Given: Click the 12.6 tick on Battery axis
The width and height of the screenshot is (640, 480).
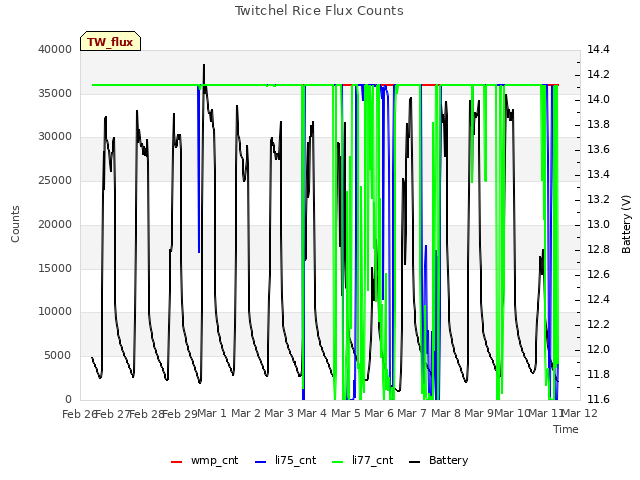Looking at the screenshot, I should [x=598, y=275].
